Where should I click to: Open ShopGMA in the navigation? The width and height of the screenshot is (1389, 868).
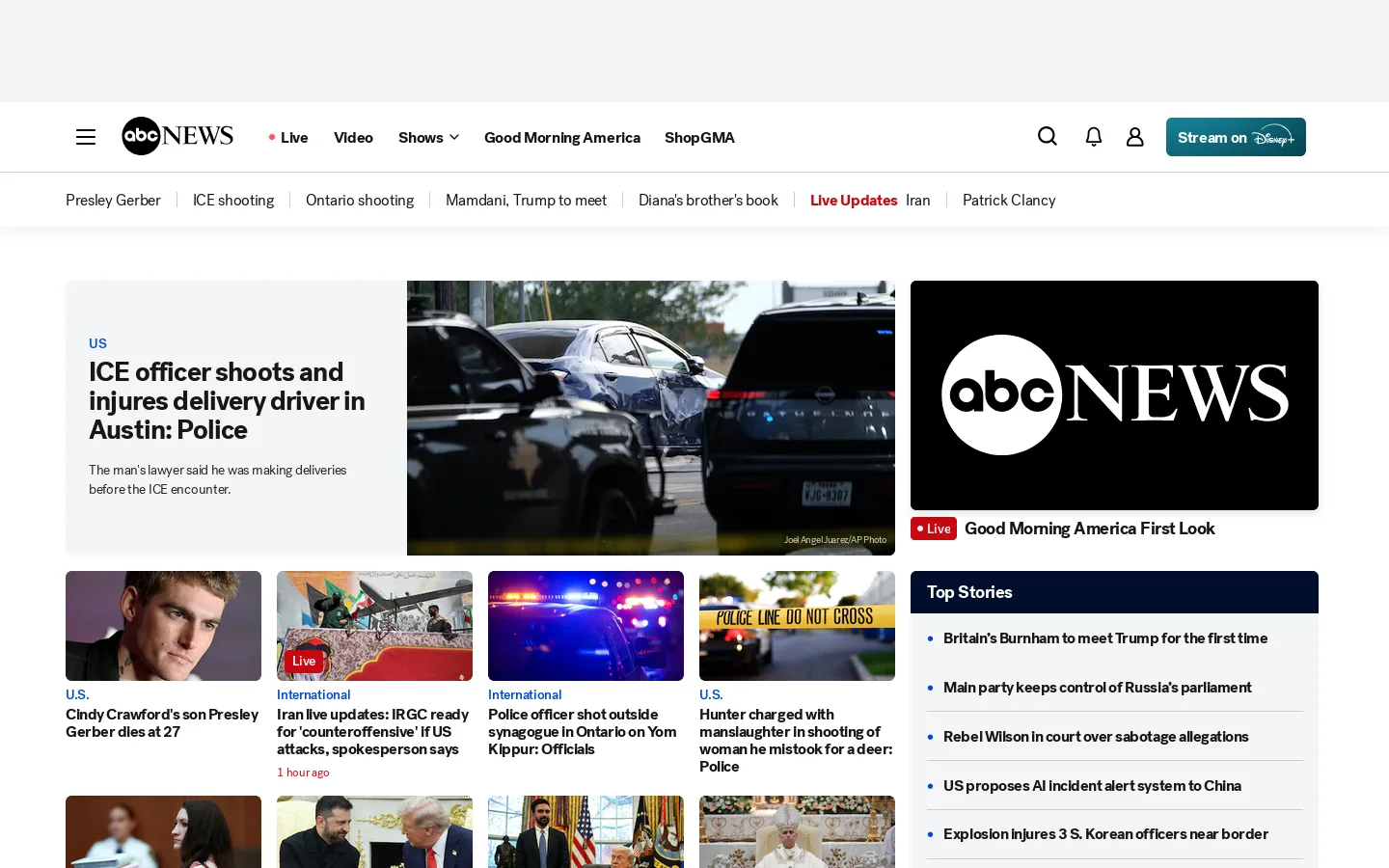699,137
